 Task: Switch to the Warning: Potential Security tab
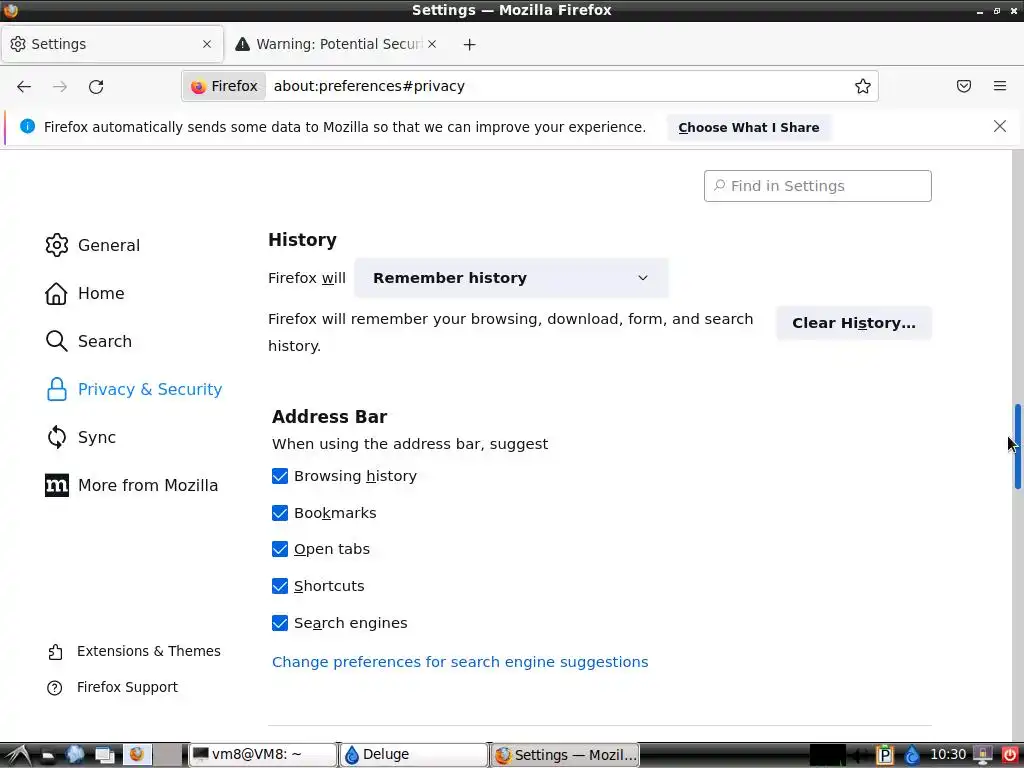coord(336,44)
